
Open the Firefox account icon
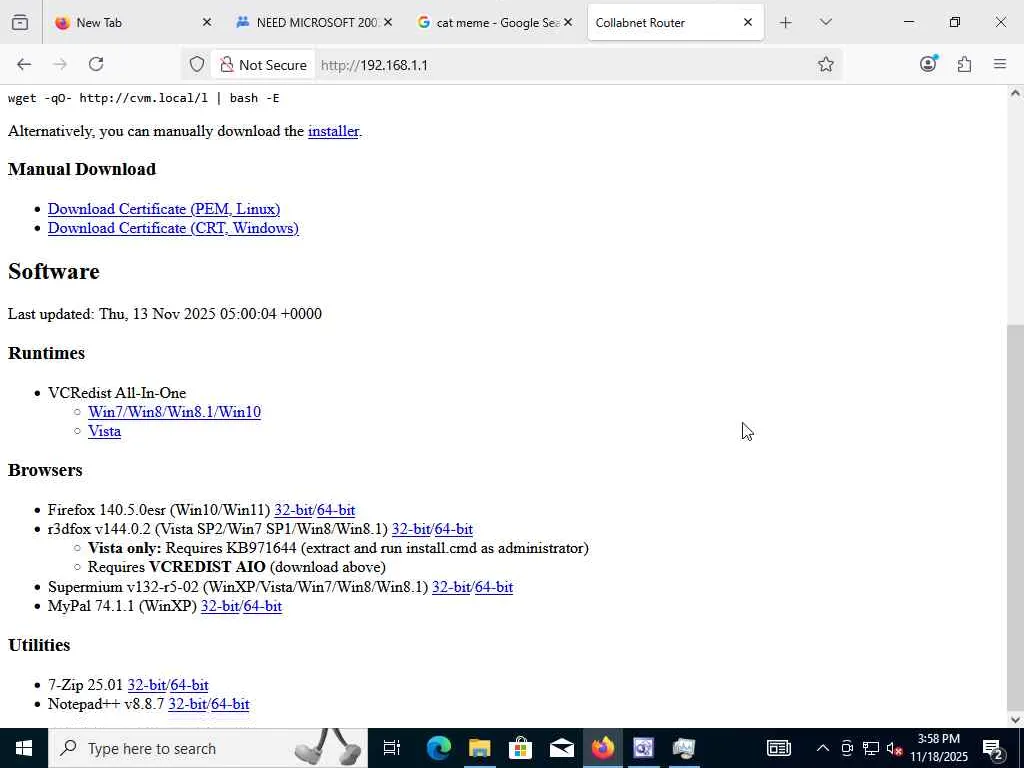[928, 63]
